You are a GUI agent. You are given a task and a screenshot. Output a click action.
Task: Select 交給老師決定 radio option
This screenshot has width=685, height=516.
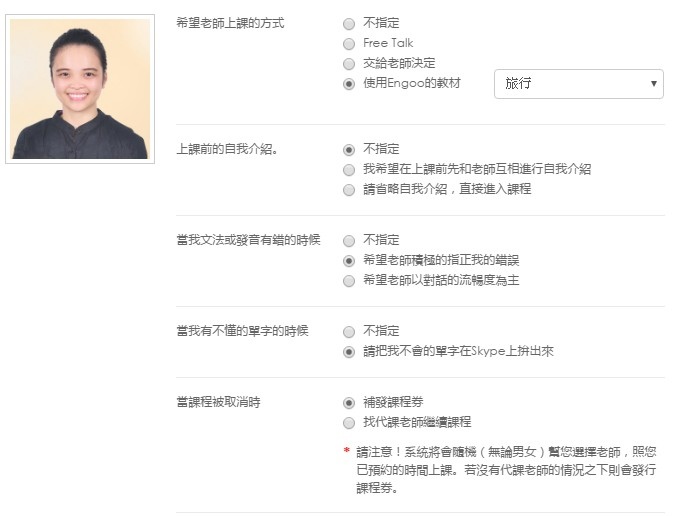click(349, 64)
